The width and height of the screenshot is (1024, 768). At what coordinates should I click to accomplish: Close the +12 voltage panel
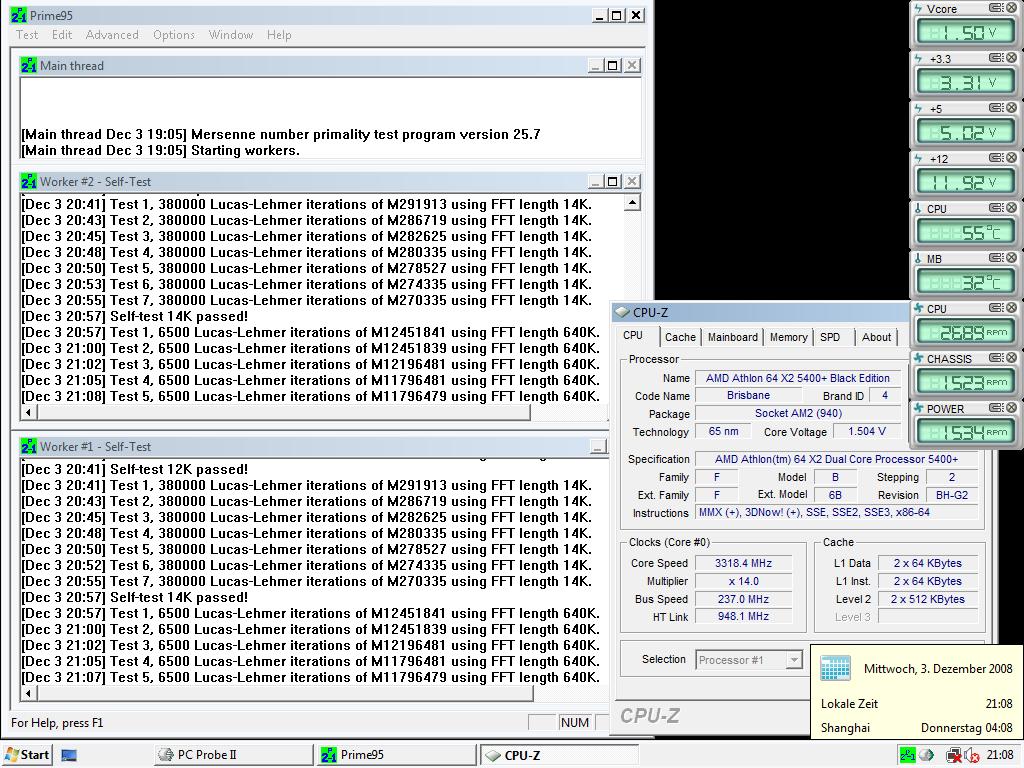click(x=1011, y=157)
